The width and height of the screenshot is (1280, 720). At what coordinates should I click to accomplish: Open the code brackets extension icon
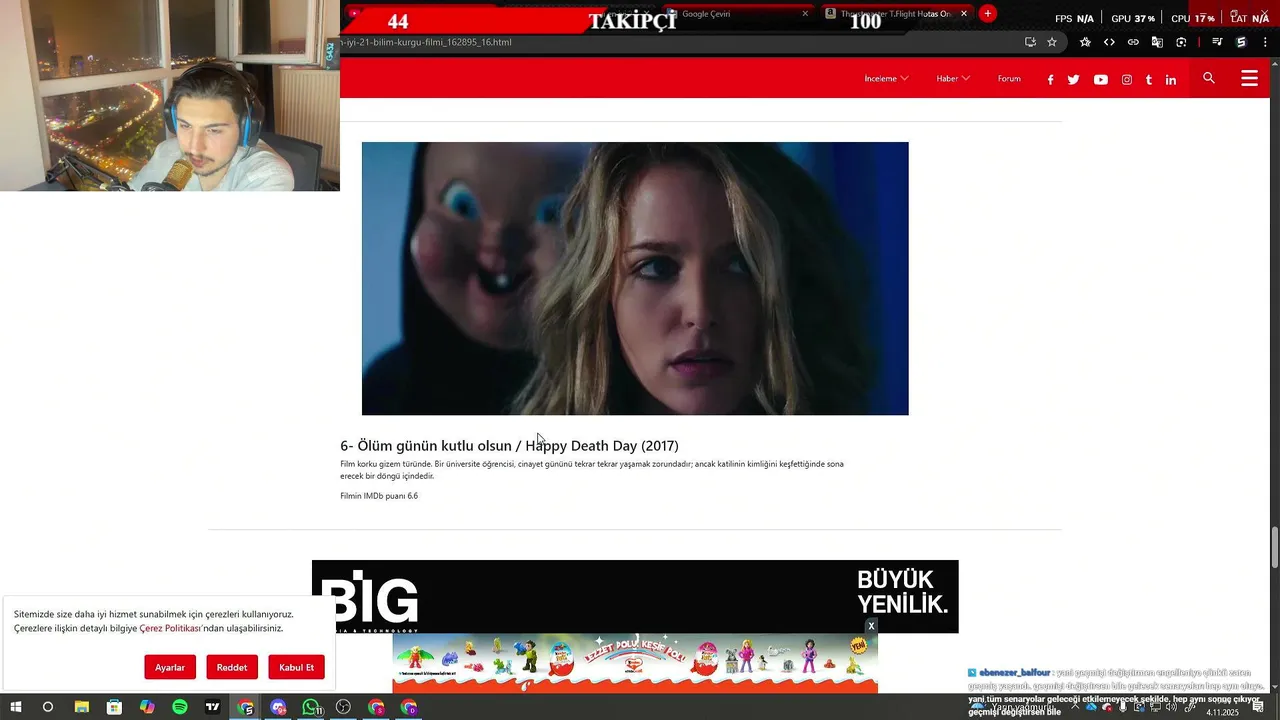tap(1109, 42)
